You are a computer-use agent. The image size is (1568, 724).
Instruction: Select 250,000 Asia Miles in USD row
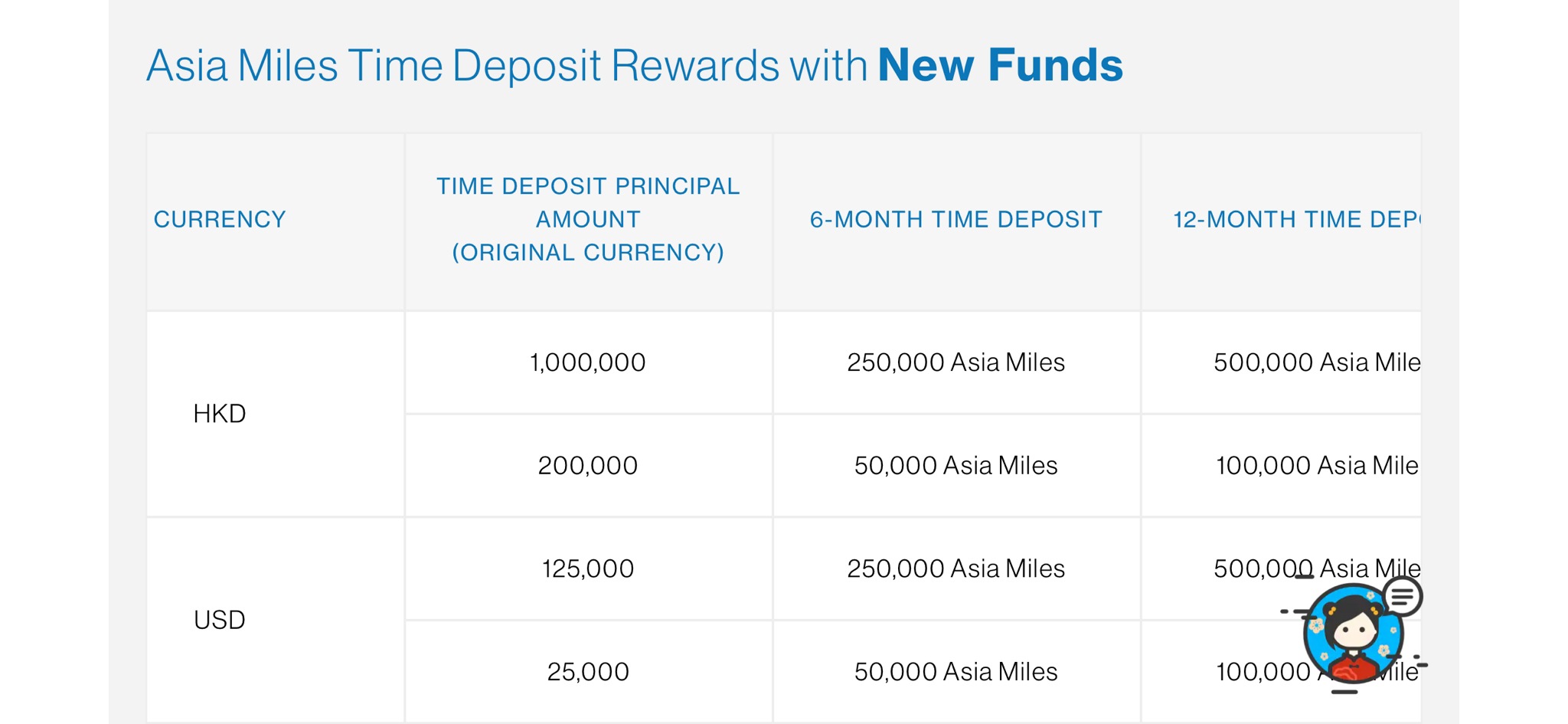[956, 568]
